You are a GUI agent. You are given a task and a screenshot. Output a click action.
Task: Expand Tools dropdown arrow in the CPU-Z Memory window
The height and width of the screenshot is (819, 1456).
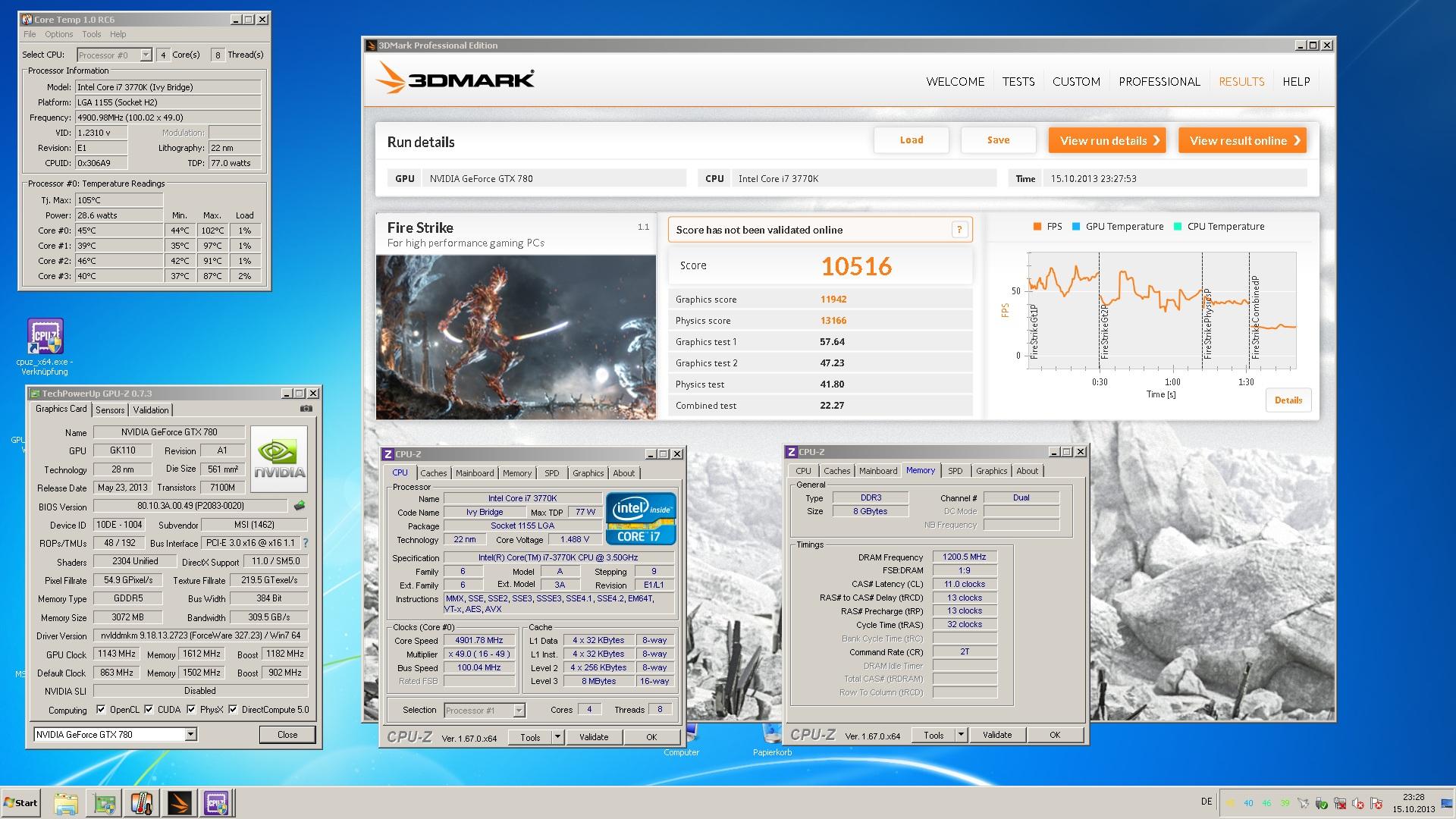[961, 735]
